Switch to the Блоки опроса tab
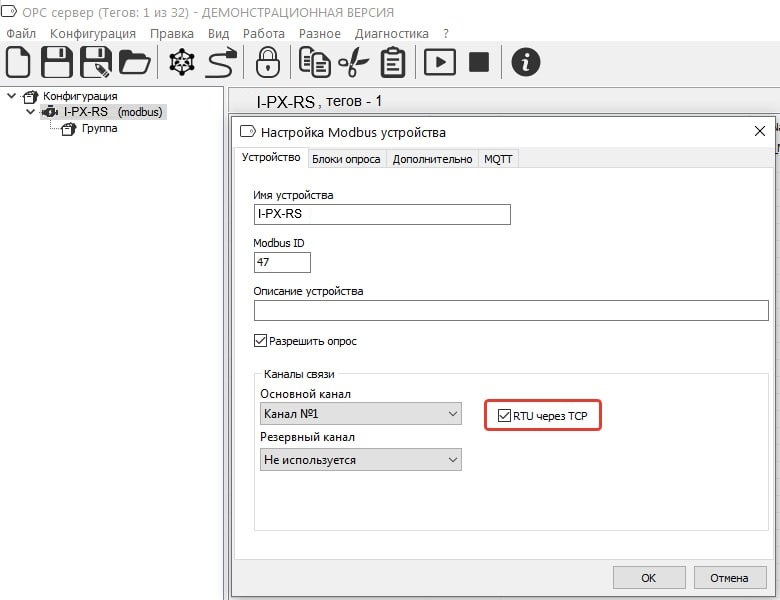 coord(346,159)
